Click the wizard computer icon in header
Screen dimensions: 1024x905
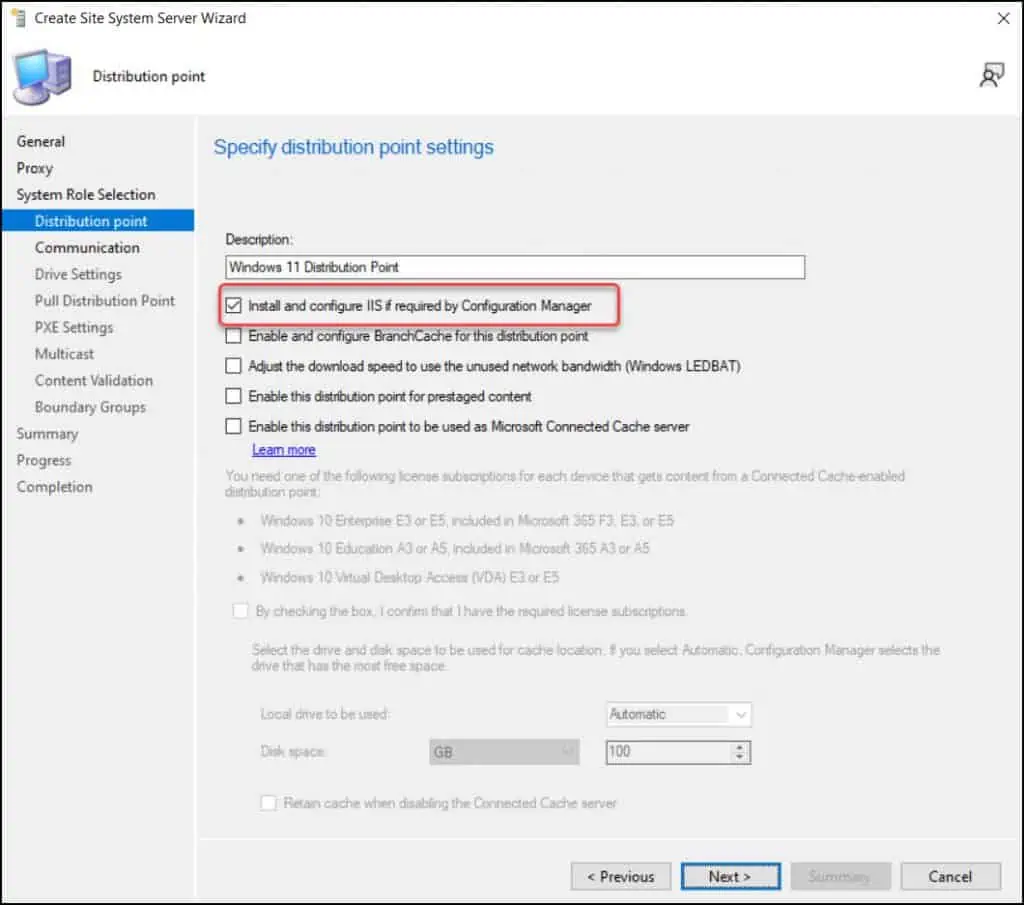click(42, 76)
